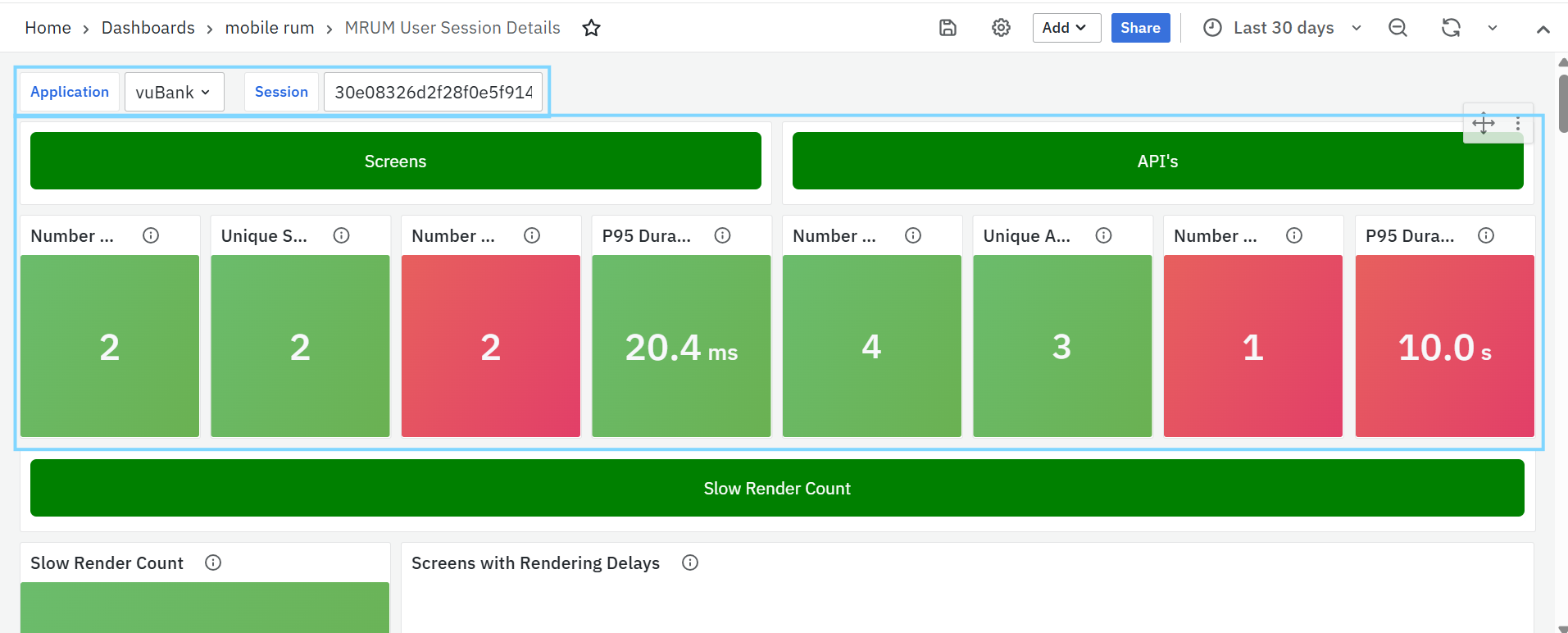Open the Last 30 days time picker

tap(1283, 28)
